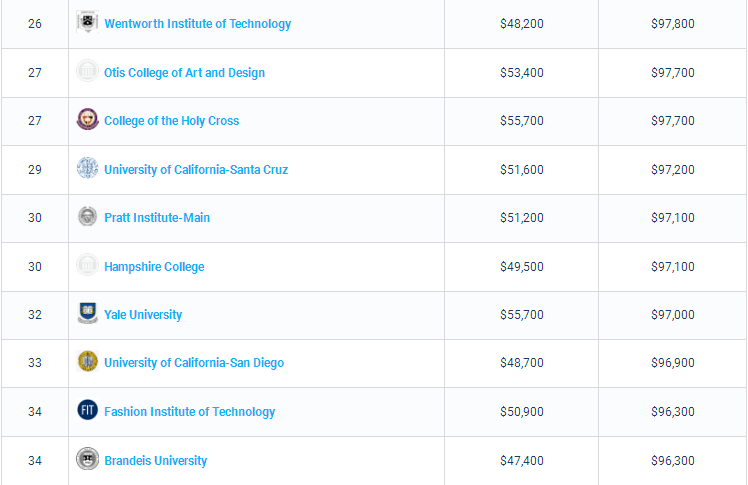This screenshot has height=485, width=748.
Task: Go to the Yale University page
Action: [x=143, y=315]
